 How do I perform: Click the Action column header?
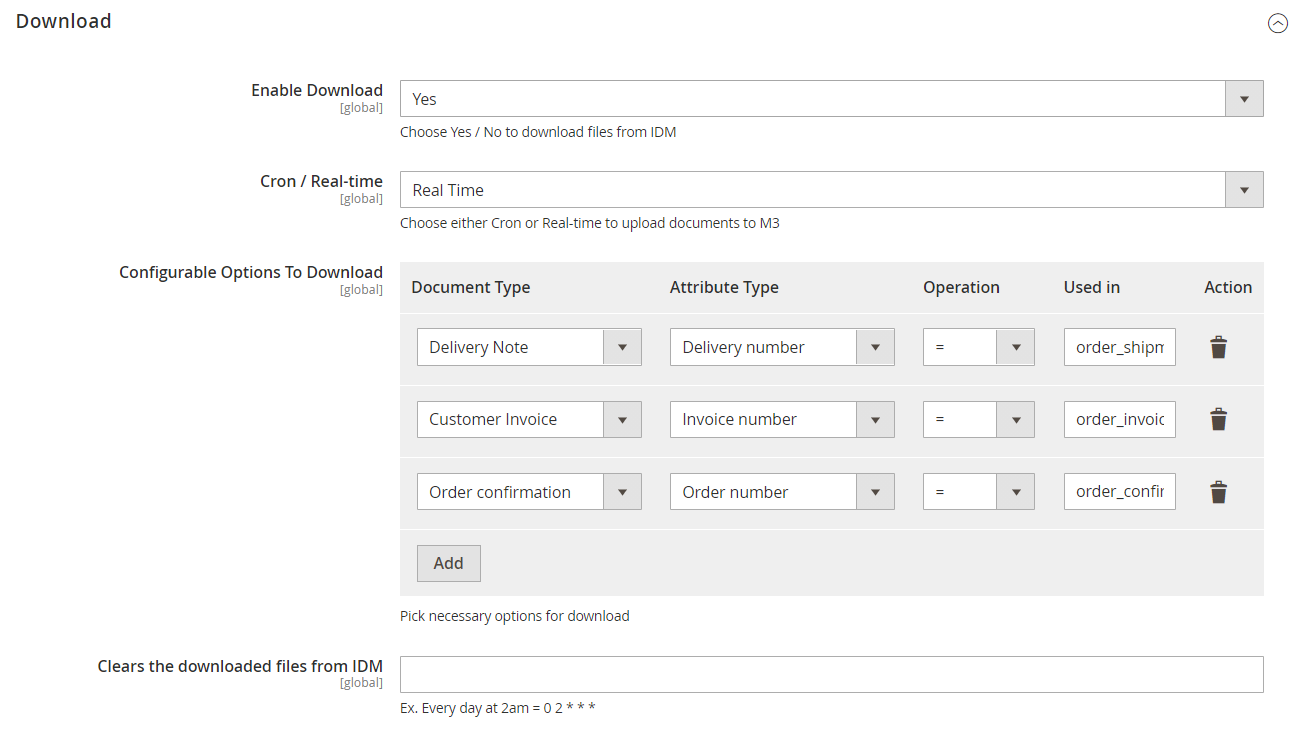pos(1228,287)
